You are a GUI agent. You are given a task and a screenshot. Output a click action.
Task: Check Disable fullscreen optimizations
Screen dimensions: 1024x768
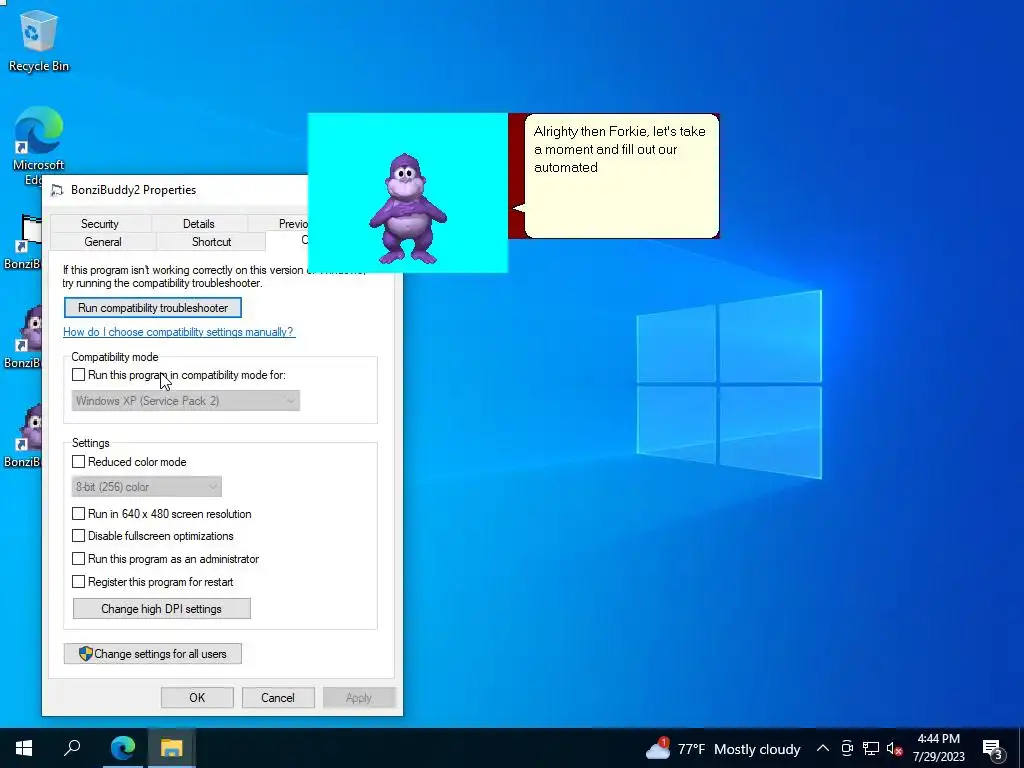[x=78, y=536]
